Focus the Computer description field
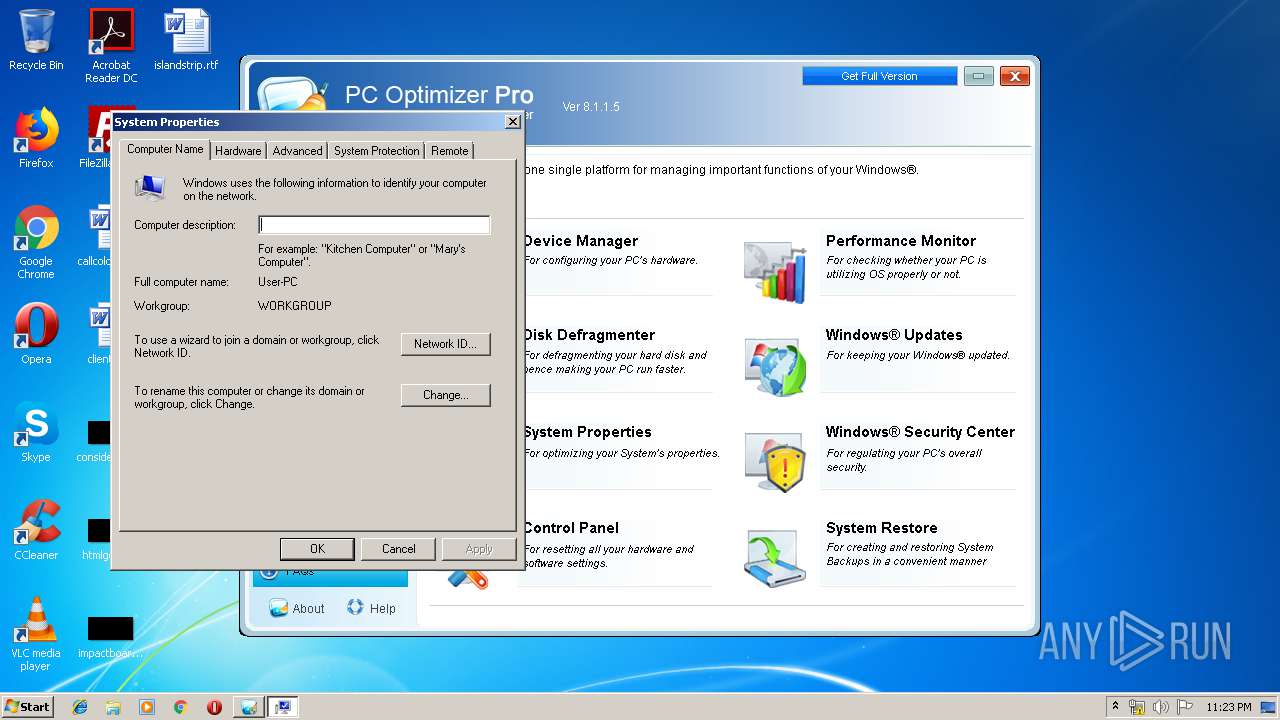 click(x=374, y=225)
